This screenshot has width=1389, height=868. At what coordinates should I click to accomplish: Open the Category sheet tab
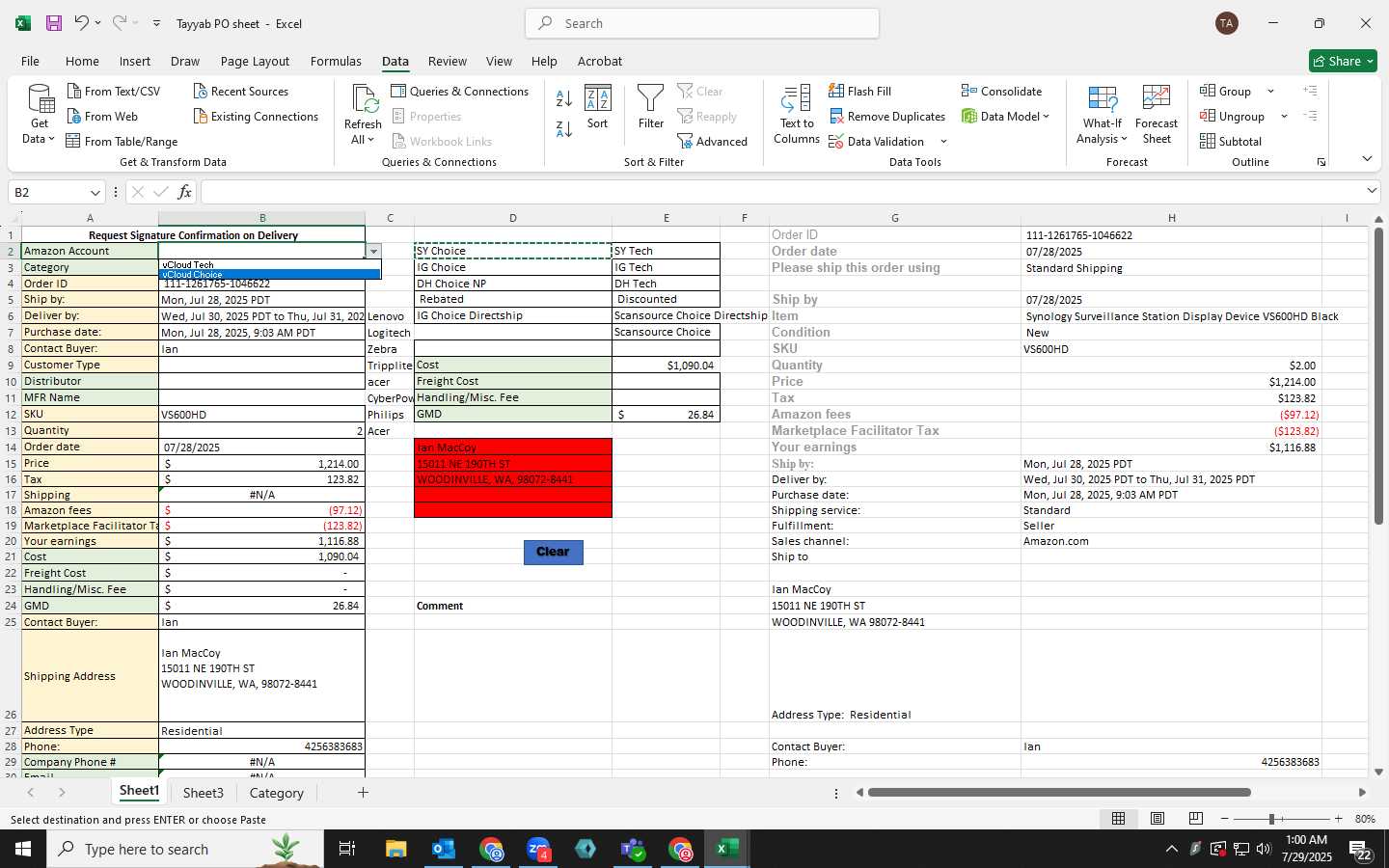[x=277, y=793]
